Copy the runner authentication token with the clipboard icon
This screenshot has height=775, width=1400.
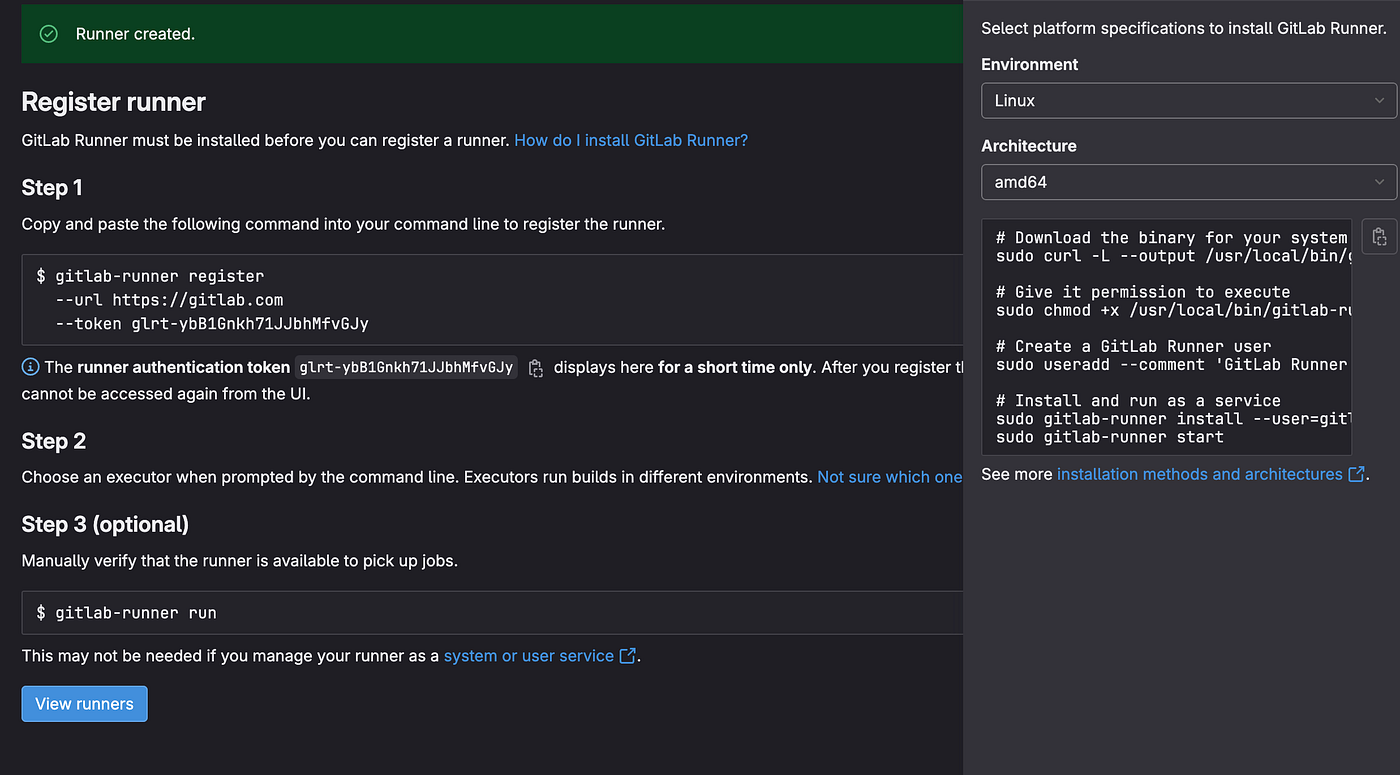pyautogui.click(x=536, y=368)
